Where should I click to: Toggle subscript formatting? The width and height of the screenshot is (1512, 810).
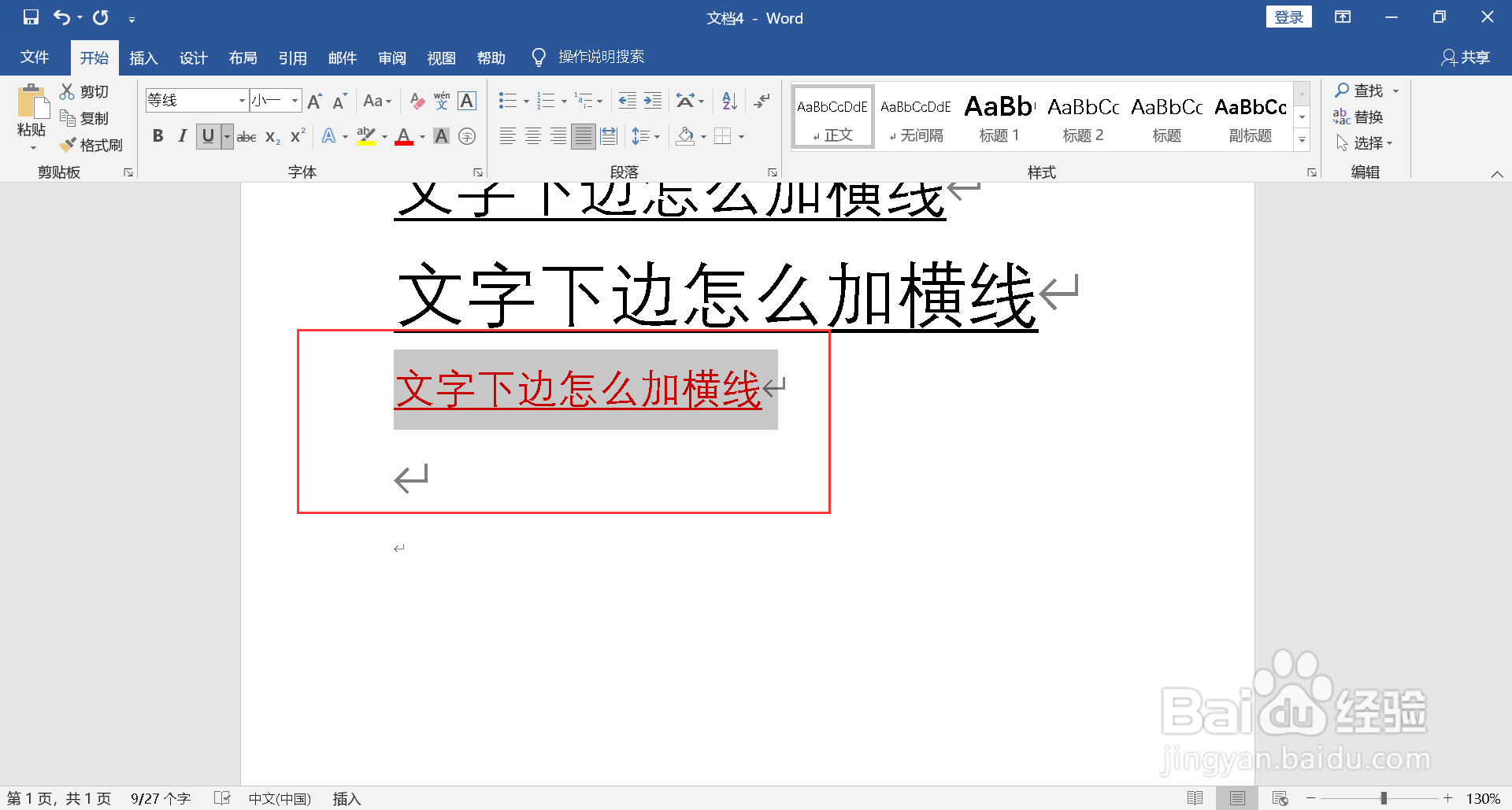click(x=272, y=137)
